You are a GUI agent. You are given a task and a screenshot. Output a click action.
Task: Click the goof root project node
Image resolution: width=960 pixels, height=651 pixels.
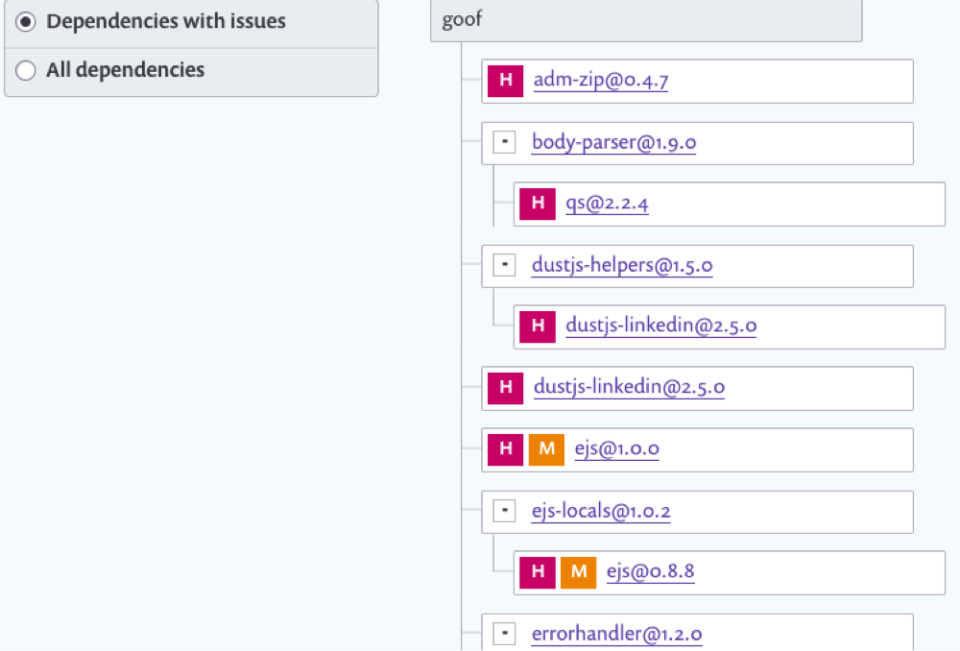point(646,20)
